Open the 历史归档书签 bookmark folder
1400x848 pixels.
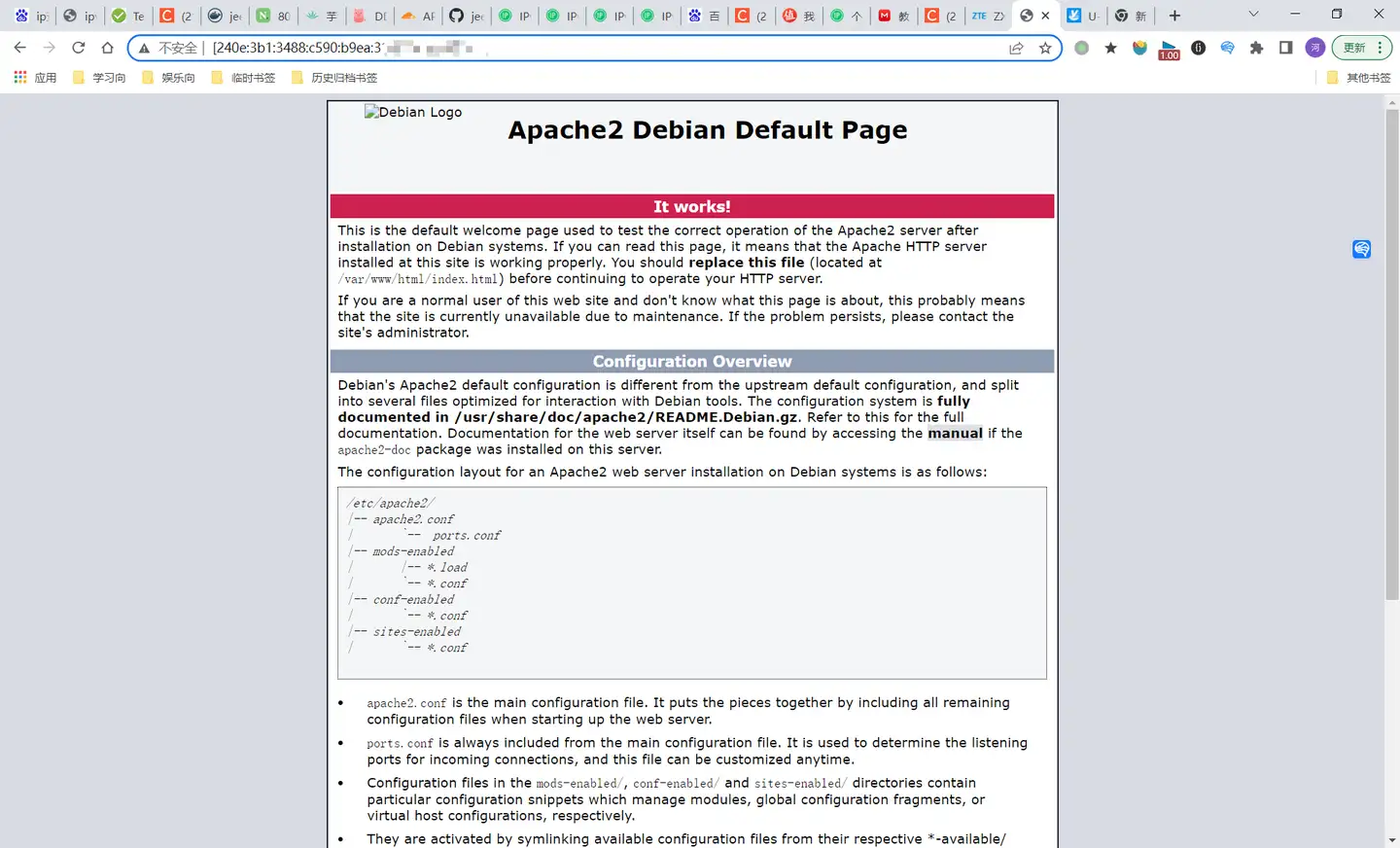[334, 78]
